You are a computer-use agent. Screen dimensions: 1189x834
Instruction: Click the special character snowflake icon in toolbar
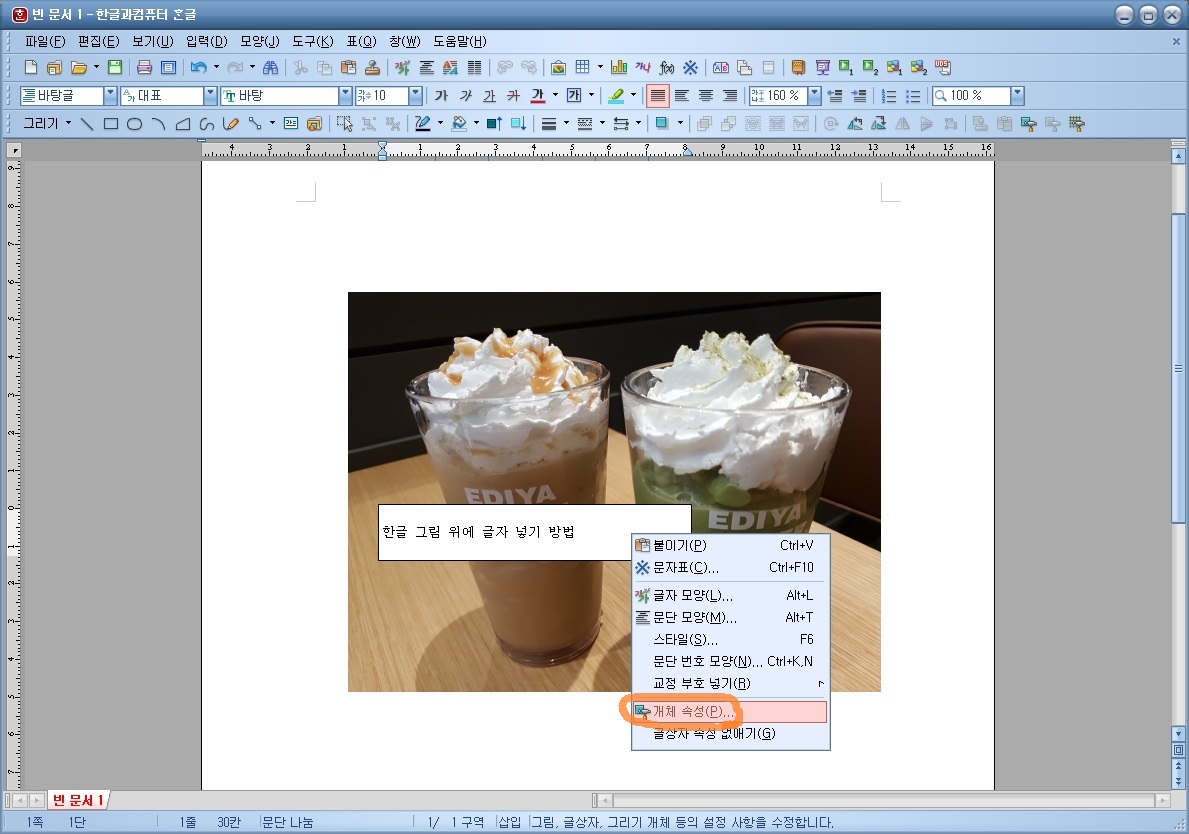tap(690, 67)
